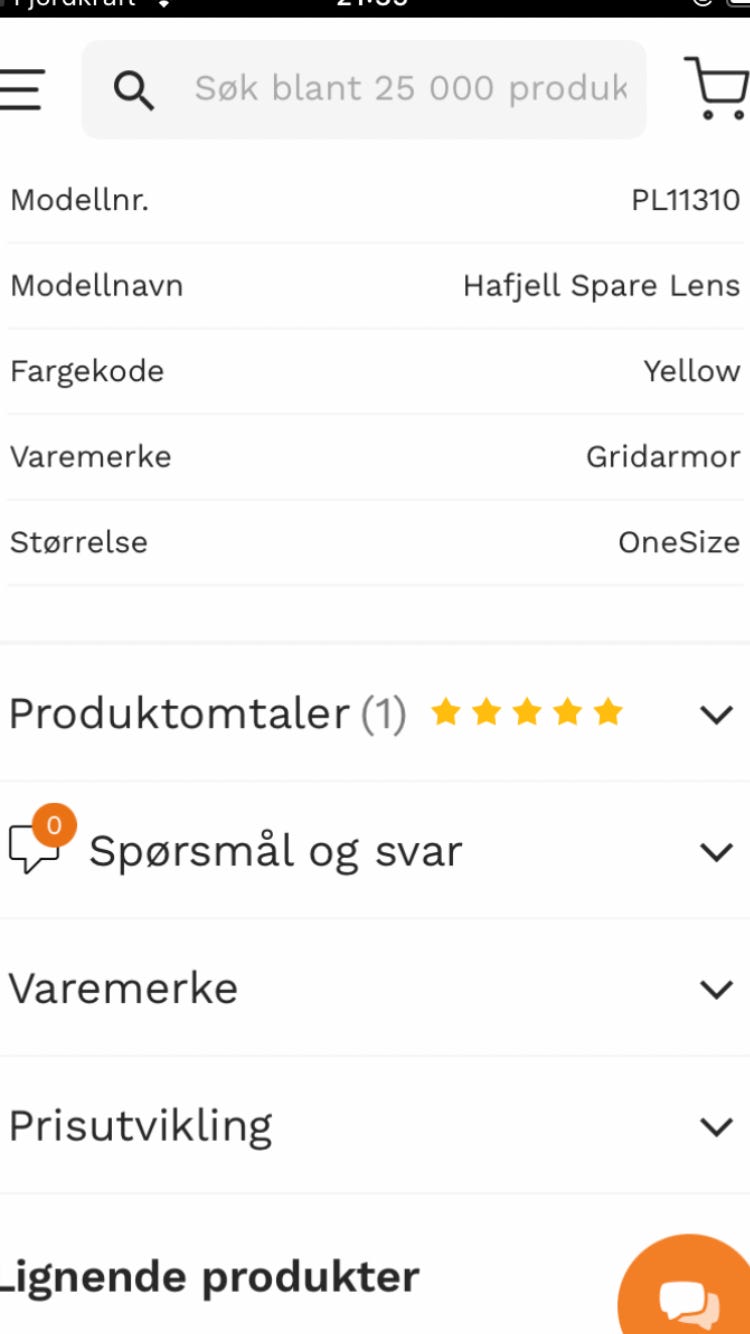
Task: Click the orange 0 questions badge
Action: coord(54,826)
